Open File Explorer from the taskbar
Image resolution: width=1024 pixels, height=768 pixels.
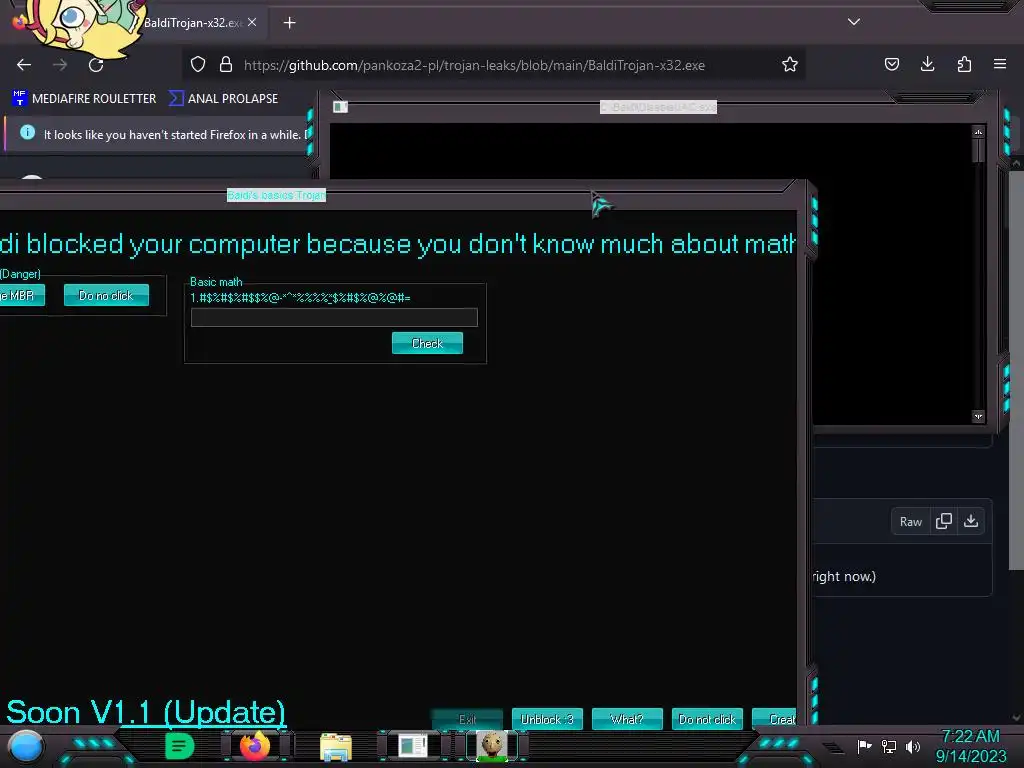point(336,747)
